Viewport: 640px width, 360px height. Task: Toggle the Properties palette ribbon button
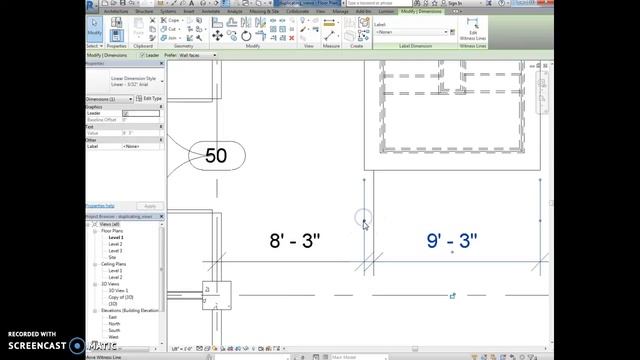pyautogui.click(x=116, y=36)
